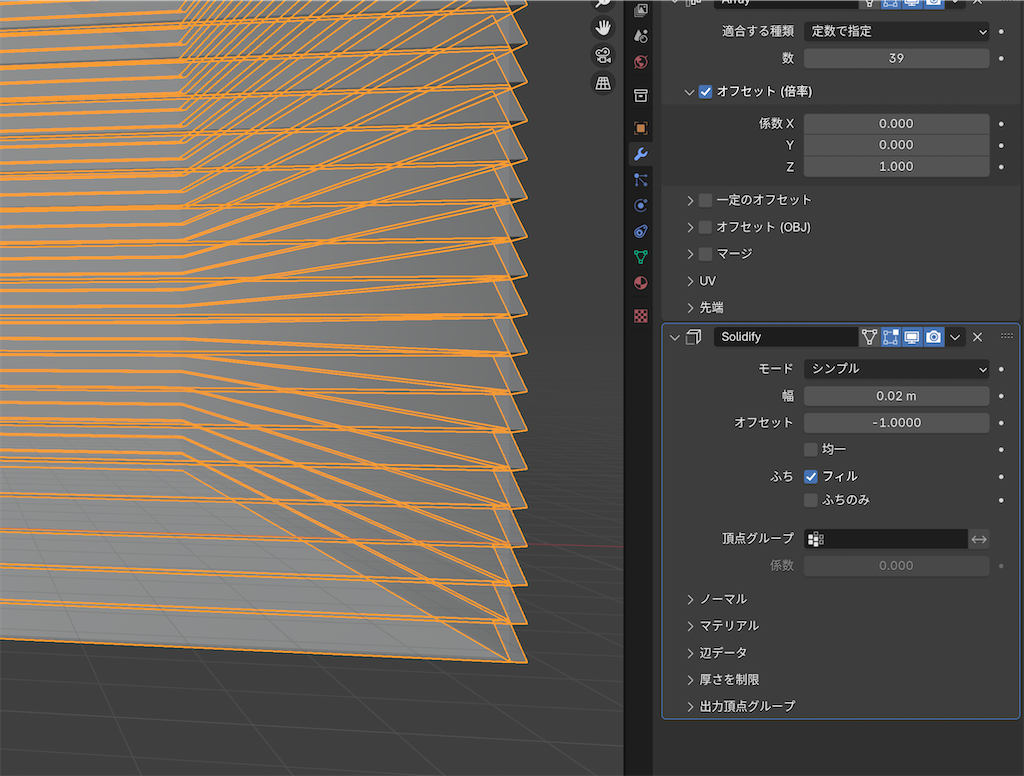Open モード シンプル mode dropdown
The width and height of the screenshot is (1024, 776).
click(896, 369)
